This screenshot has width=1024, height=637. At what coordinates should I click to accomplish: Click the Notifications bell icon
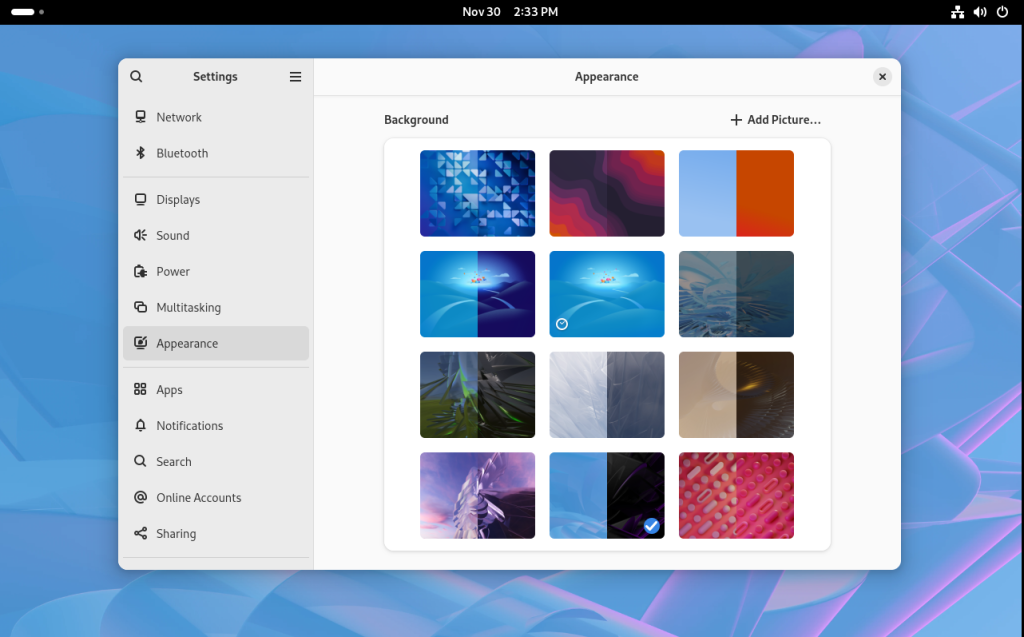click(140, 426)
